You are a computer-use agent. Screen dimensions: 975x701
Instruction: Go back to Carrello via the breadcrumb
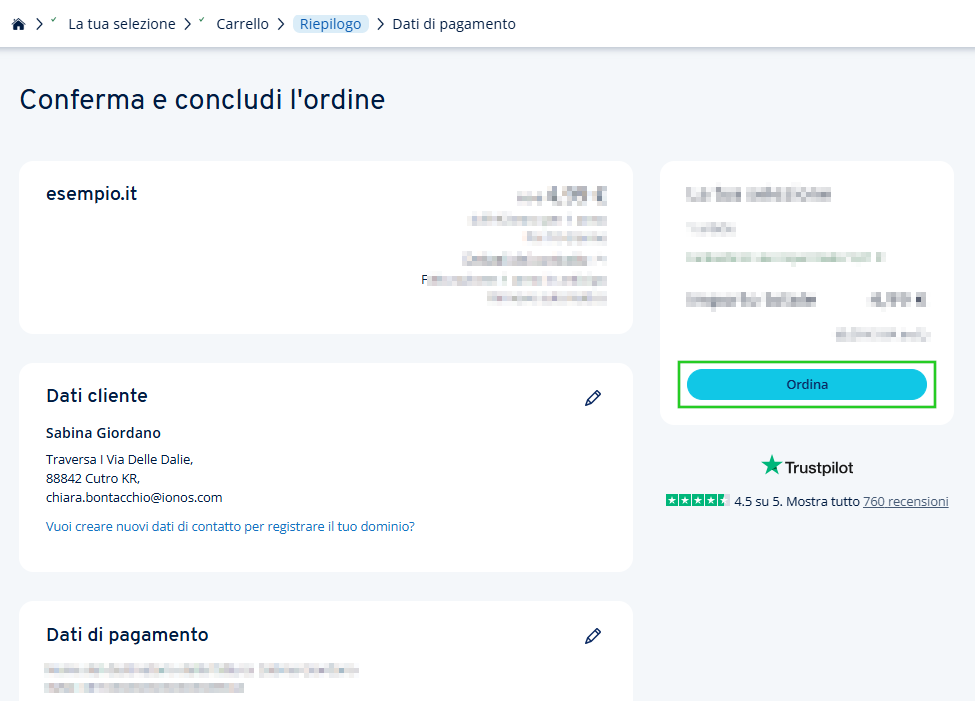(242, 23)
